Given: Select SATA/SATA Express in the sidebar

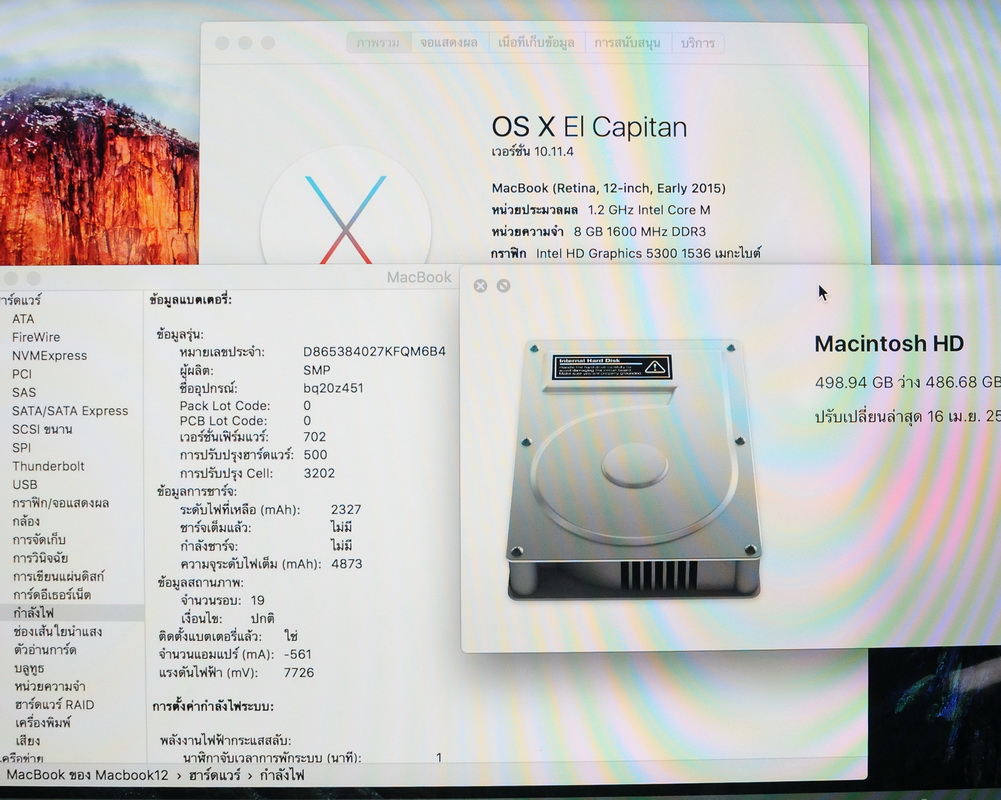Looking at the screenshot, I should pyautogui.click(x=70, y=411).
